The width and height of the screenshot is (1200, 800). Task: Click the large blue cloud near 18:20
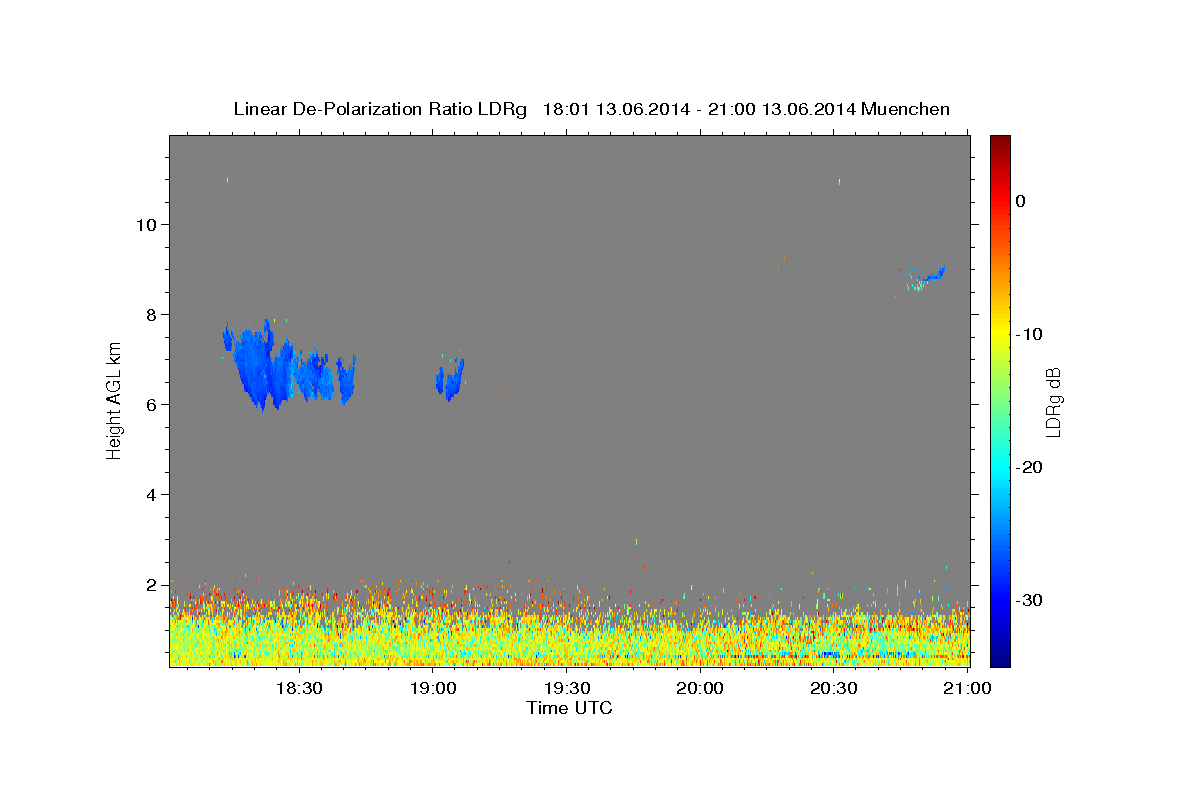click(265, 365)
